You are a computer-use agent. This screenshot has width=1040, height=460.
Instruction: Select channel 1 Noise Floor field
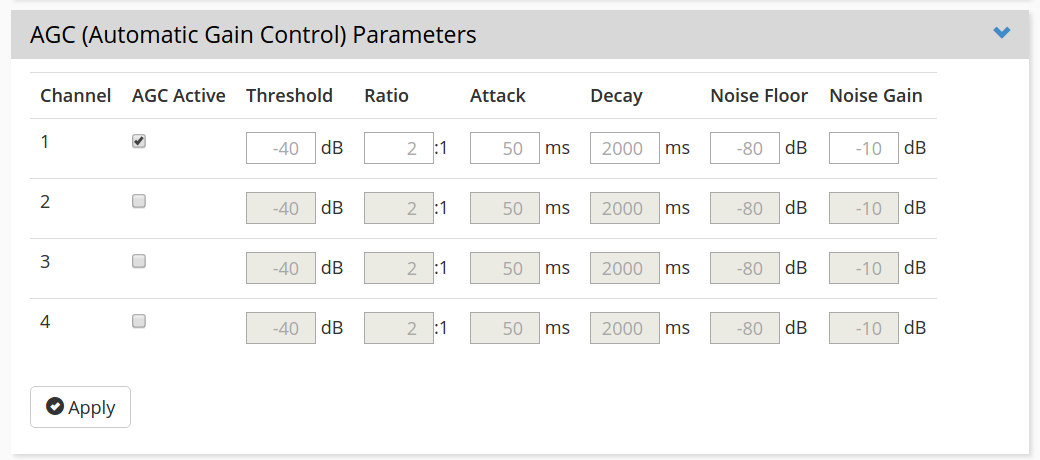click(x=744, y=148)
